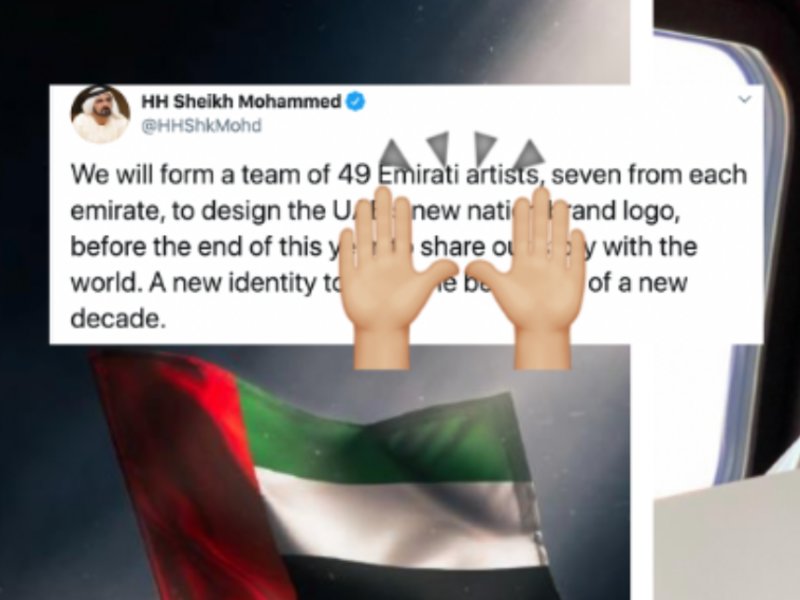
Task: Click the blue verified badge icon
Action: (356, 102)
